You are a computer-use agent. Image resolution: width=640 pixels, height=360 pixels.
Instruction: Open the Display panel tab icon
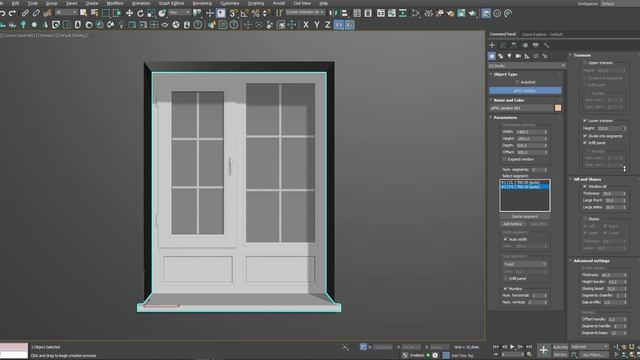pyautogui.click(x=536, y=45)
